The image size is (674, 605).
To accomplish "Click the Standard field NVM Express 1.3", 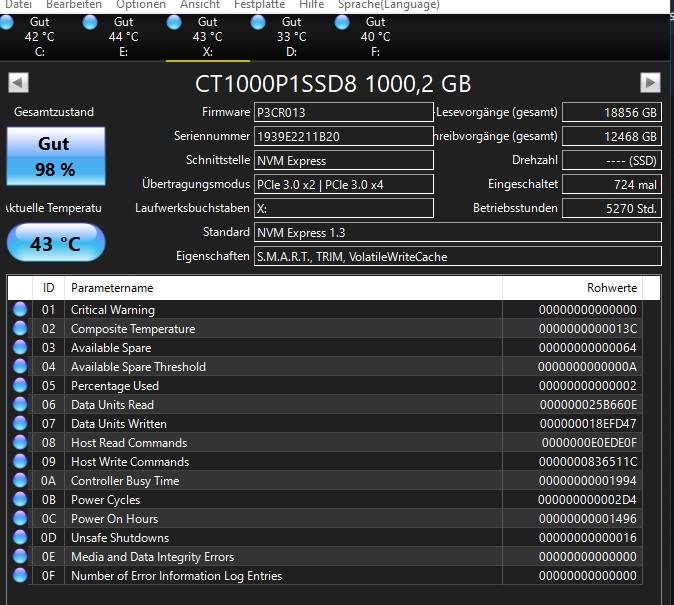I will 457,233.
